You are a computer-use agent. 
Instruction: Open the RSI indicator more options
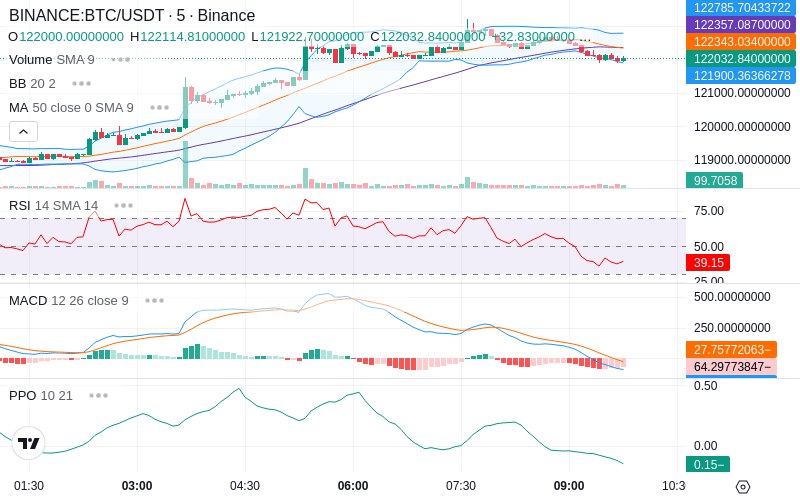tap(123, 206)
